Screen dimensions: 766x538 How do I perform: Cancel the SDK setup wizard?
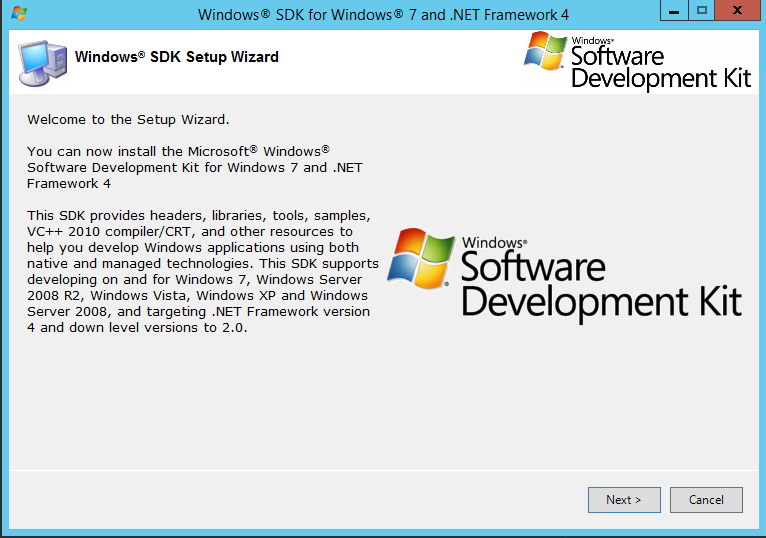pos(706,499)
